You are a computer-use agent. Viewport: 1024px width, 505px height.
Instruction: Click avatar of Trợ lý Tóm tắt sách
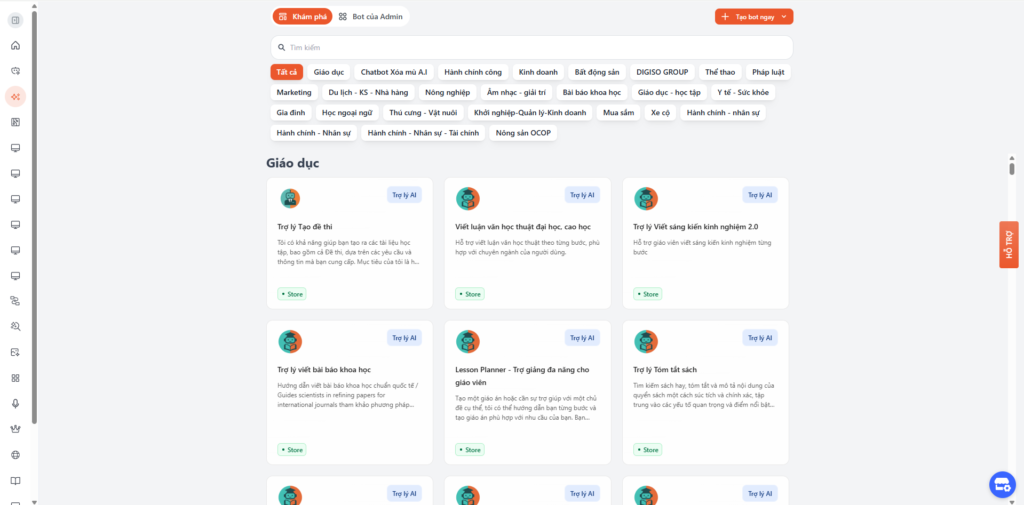[646, 342]
